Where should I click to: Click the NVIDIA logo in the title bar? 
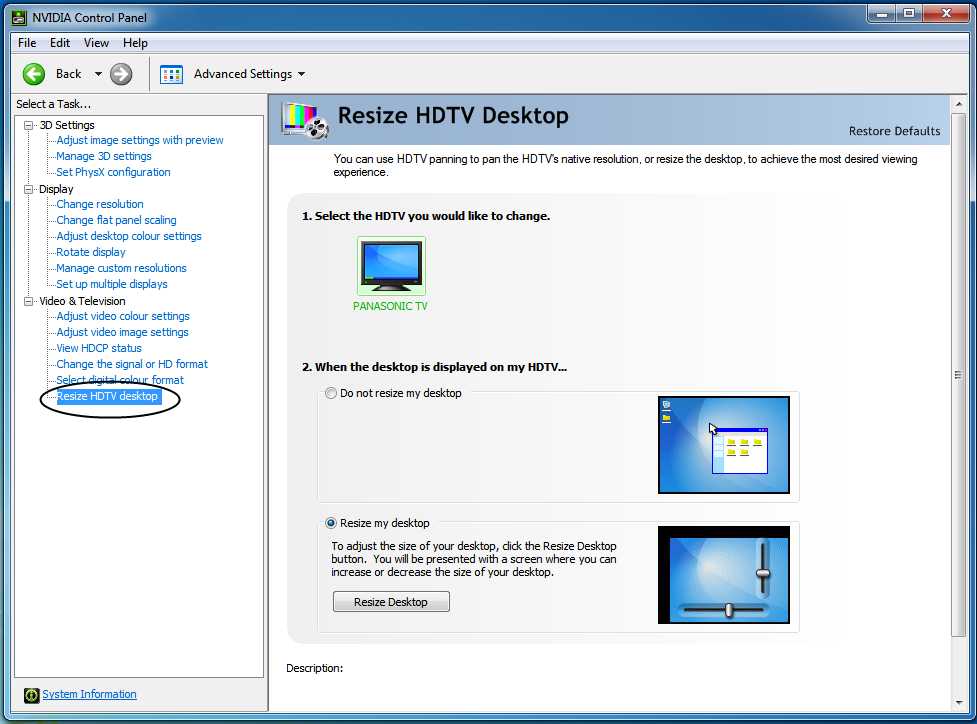19,17
